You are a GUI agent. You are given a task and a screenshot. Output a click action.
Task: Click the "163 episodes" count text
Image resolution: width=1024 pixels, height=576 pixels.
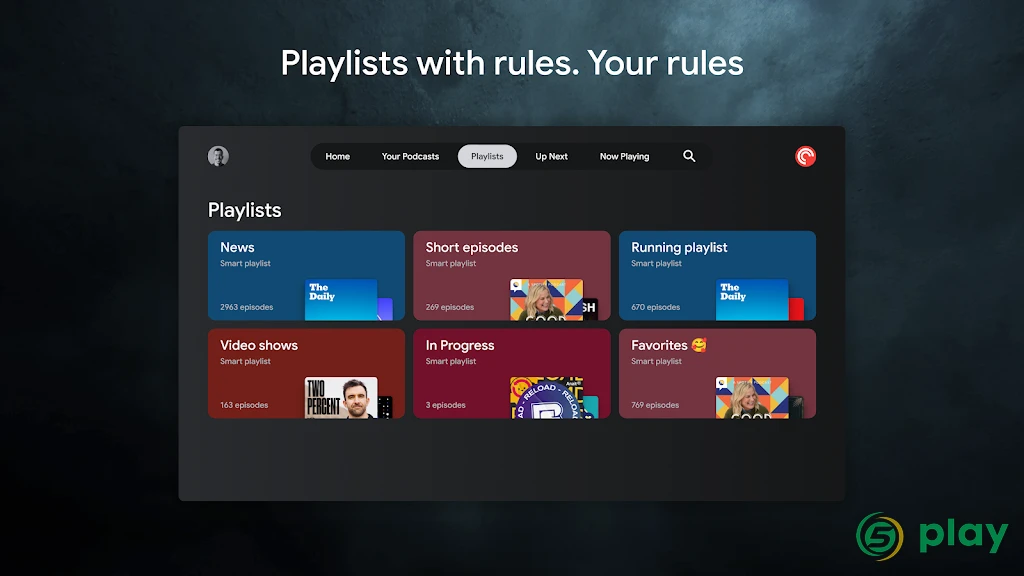click(244, 405)
